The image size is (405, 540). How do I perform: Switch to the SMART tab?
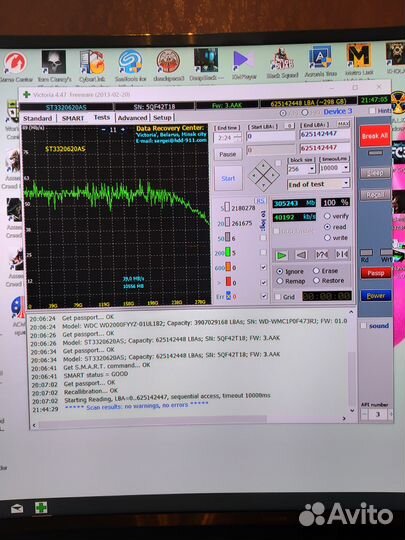[73, 118]
